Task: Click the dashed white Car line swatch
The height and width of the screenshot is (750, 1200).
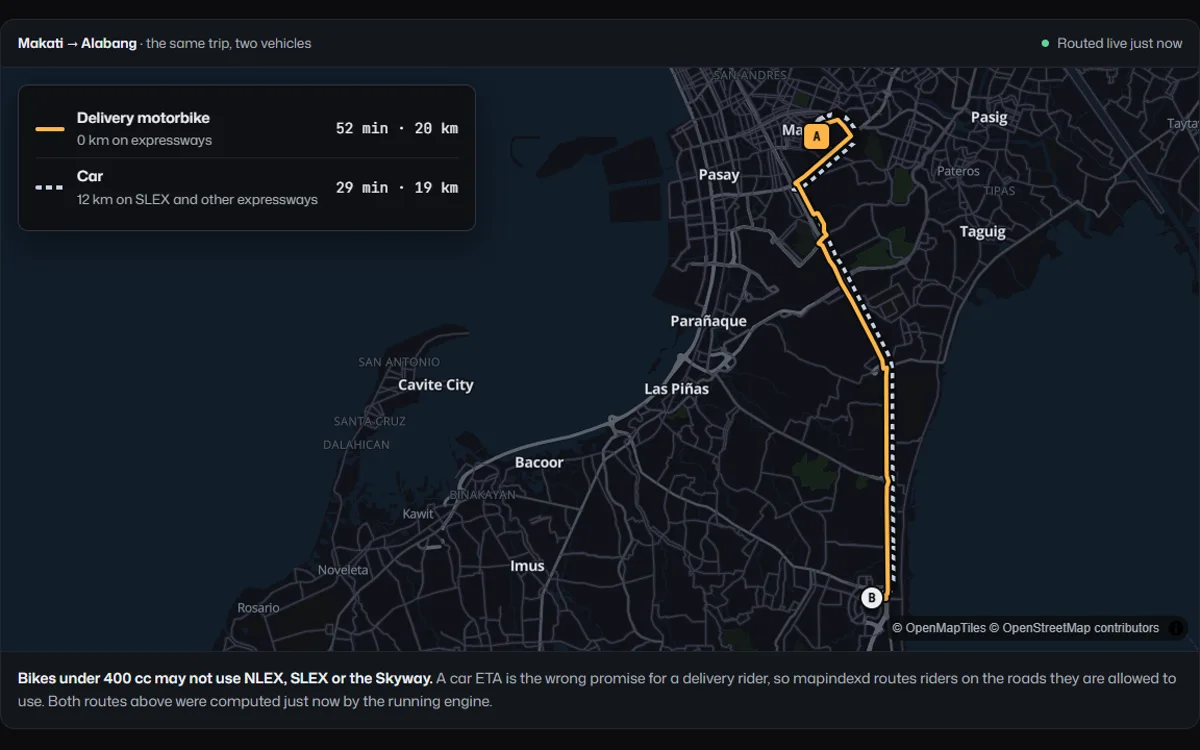Action: [x=50, y=187]
